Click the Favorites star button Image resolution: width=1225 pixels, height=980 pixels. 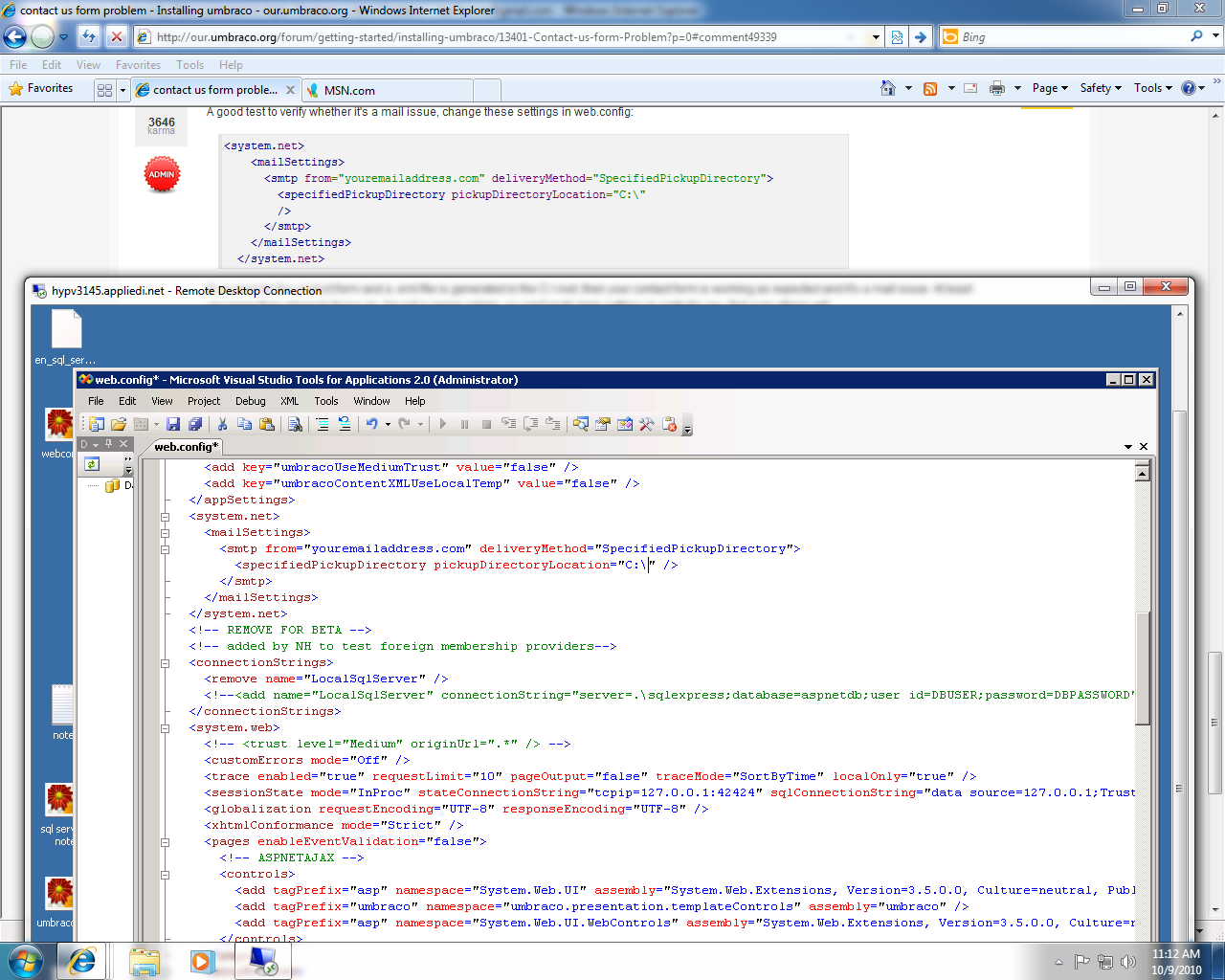pos(41,88)
